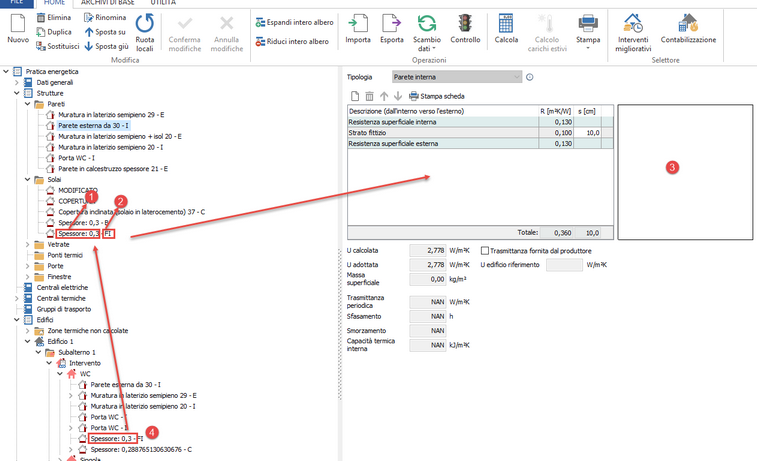Image resolution: width=757 pixels, height=461 pixels.
Task: Select Spessore: 0,3 - FI under Solai
Action: click(x=84, y=234)
